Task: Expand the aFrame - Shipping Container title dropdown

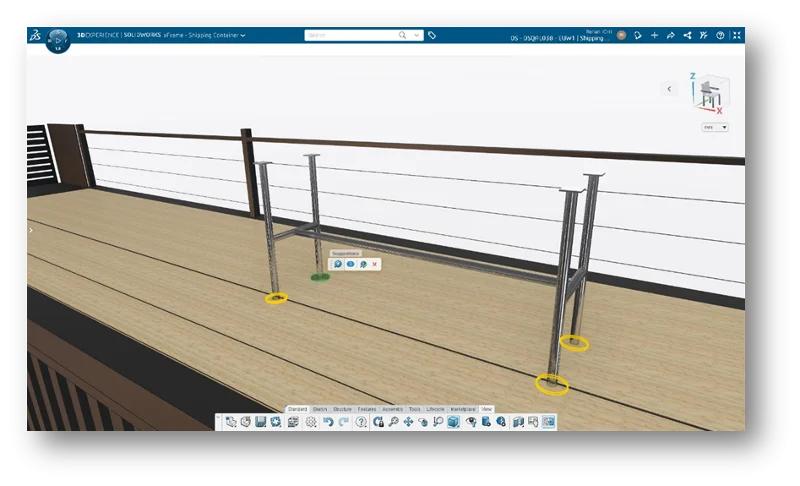Action: 243,35
